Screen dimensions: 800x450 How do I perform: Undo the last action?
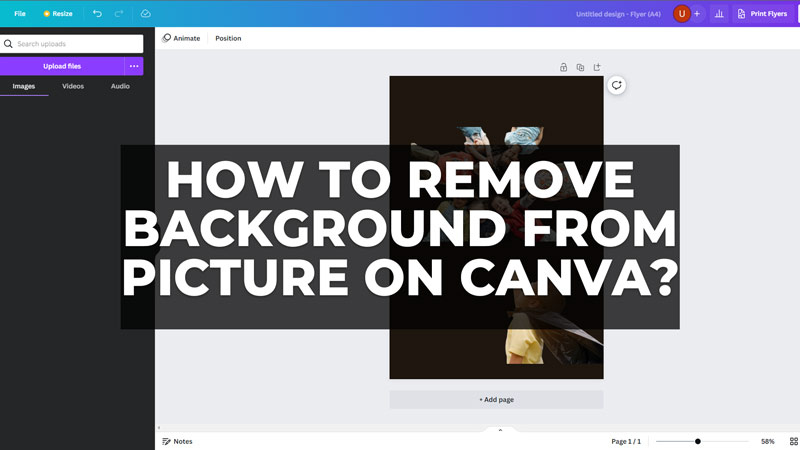[x=97, y=14]
